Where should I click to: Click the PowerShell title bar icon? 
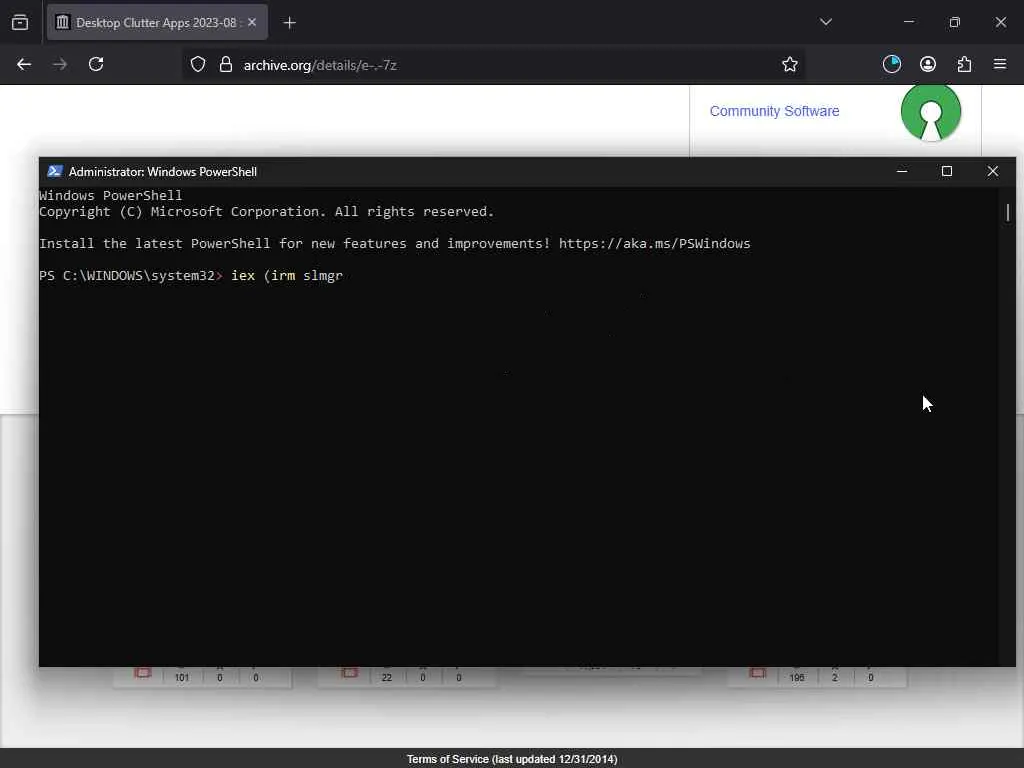click(55, 171)
